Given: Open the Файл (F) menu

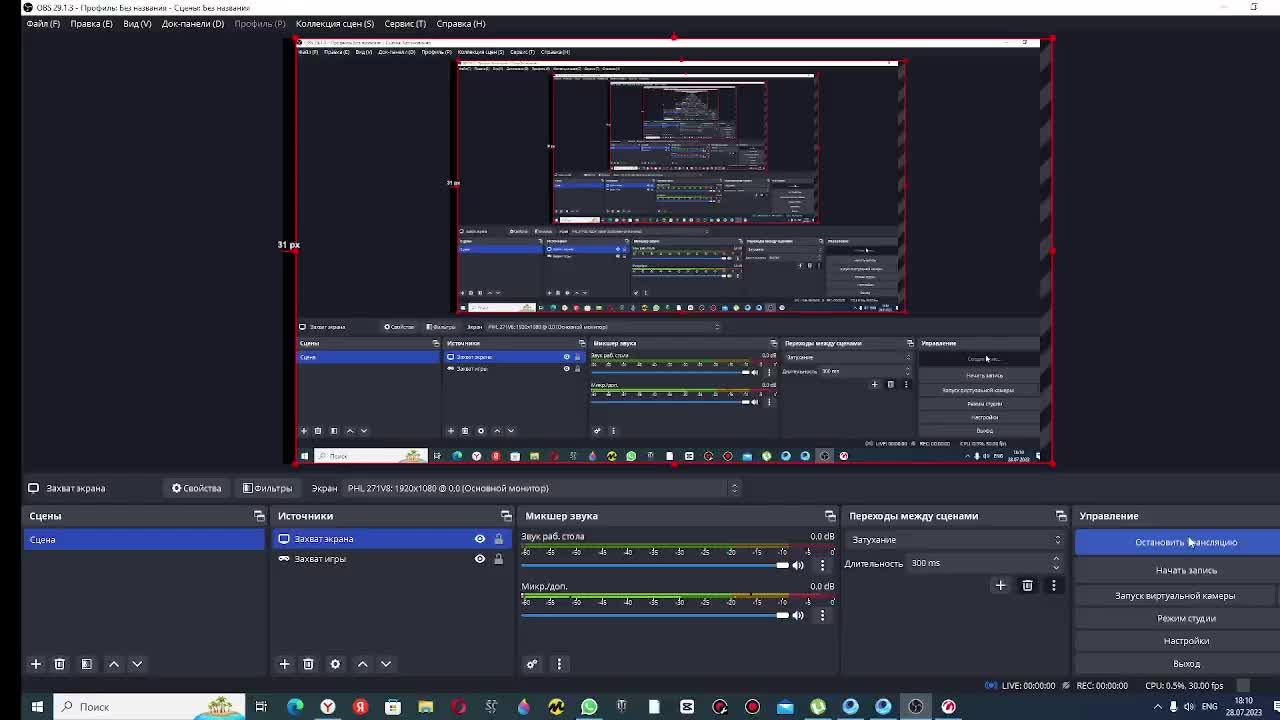Looking at the screenshot, I should (x=43, y=23).
